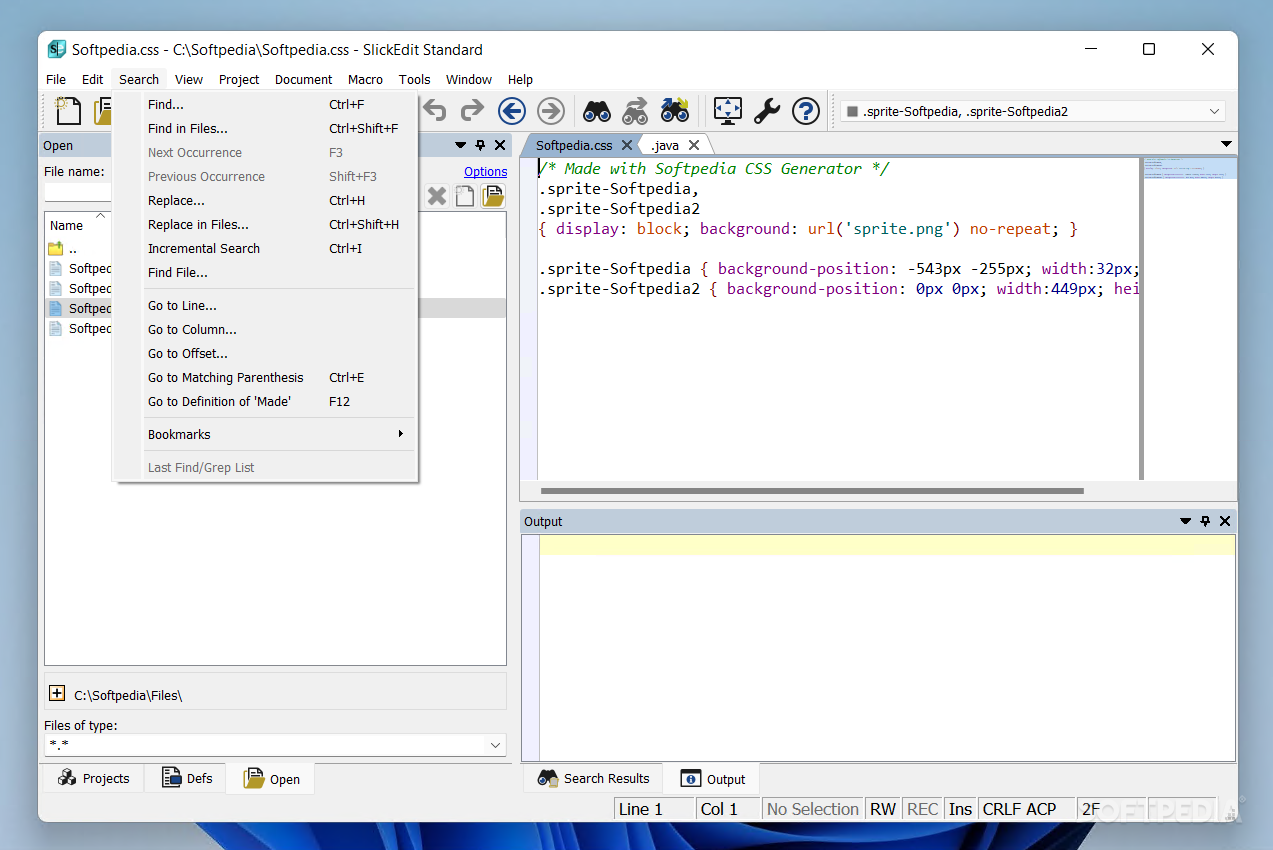Click the CRLF ACP status bar field
Viewport: 1273px width, 850px height.
[1027, 809]
